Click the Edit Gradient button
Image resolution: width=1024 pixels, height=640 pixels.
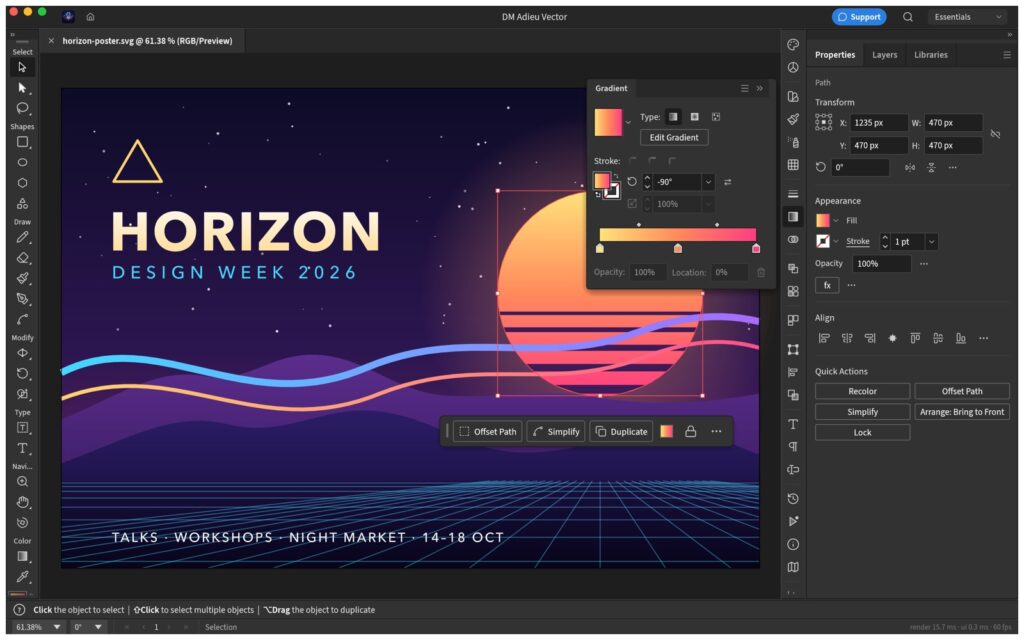(674, 138)
